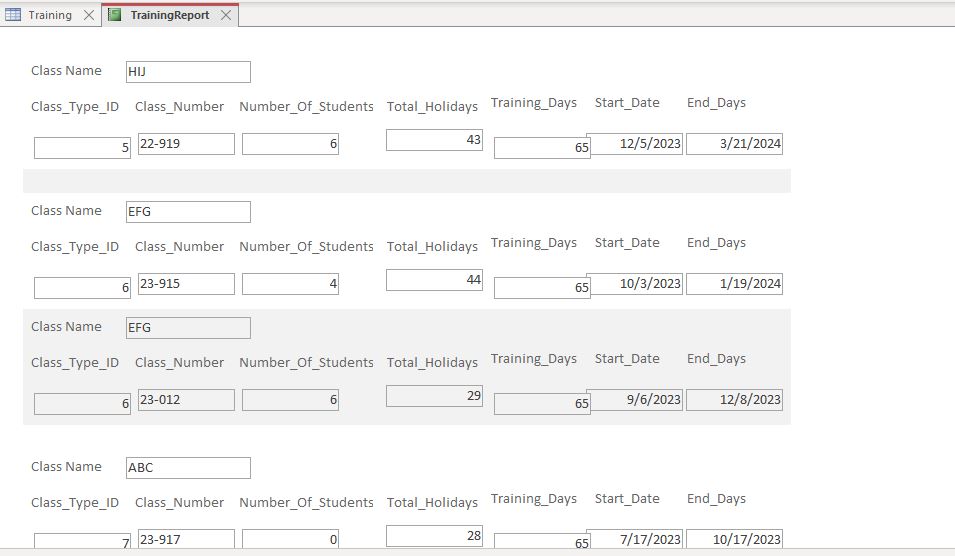Click Class_Type_ID field with value 5
Screen dimensions: 955x556
[x=82, y=148]
